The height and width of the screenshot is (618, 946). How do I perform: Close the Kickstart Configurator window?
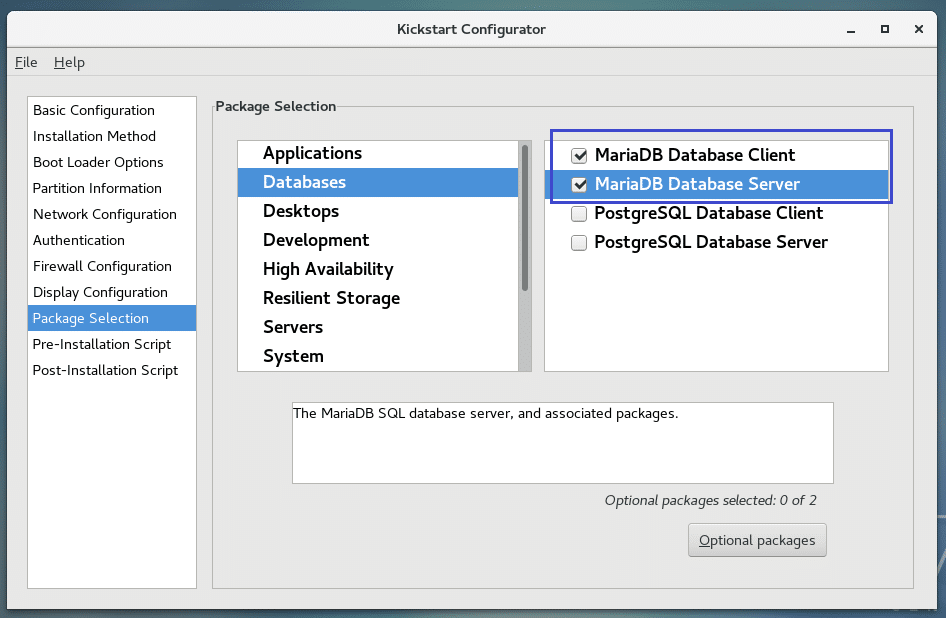(917, 29)
